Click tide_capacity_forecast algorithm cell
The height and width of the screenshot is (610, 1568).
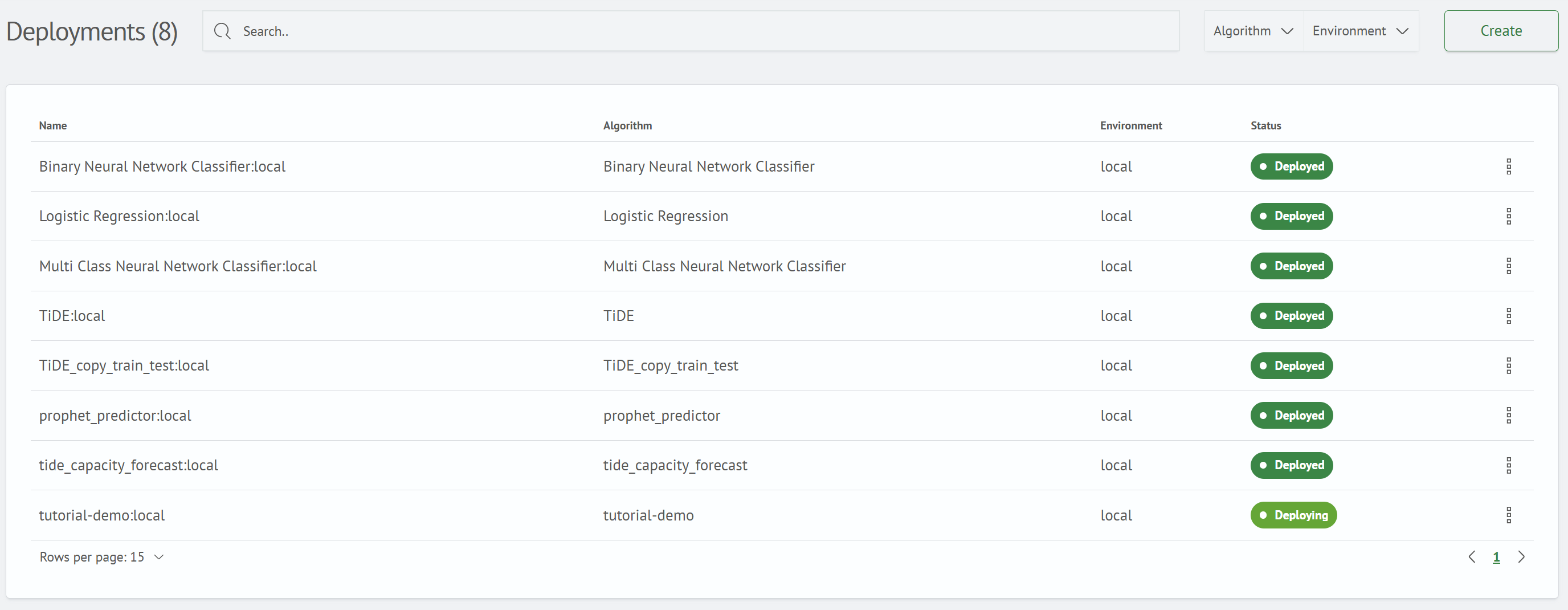pos(675,465)
